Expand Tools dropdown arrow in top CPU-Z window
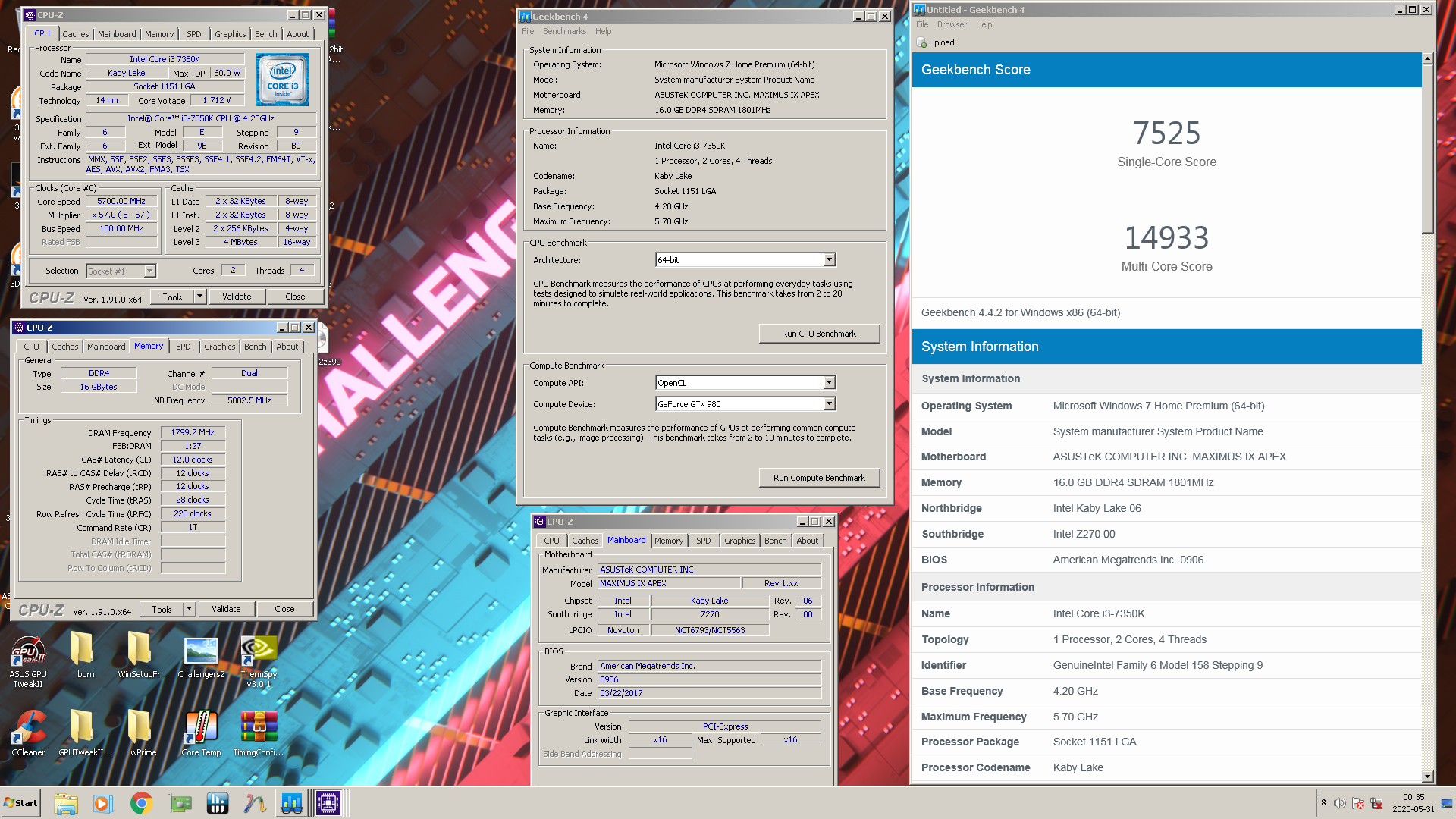This screenshot has height=819, width=1456. pyautogui.click(x=200, y=297)
